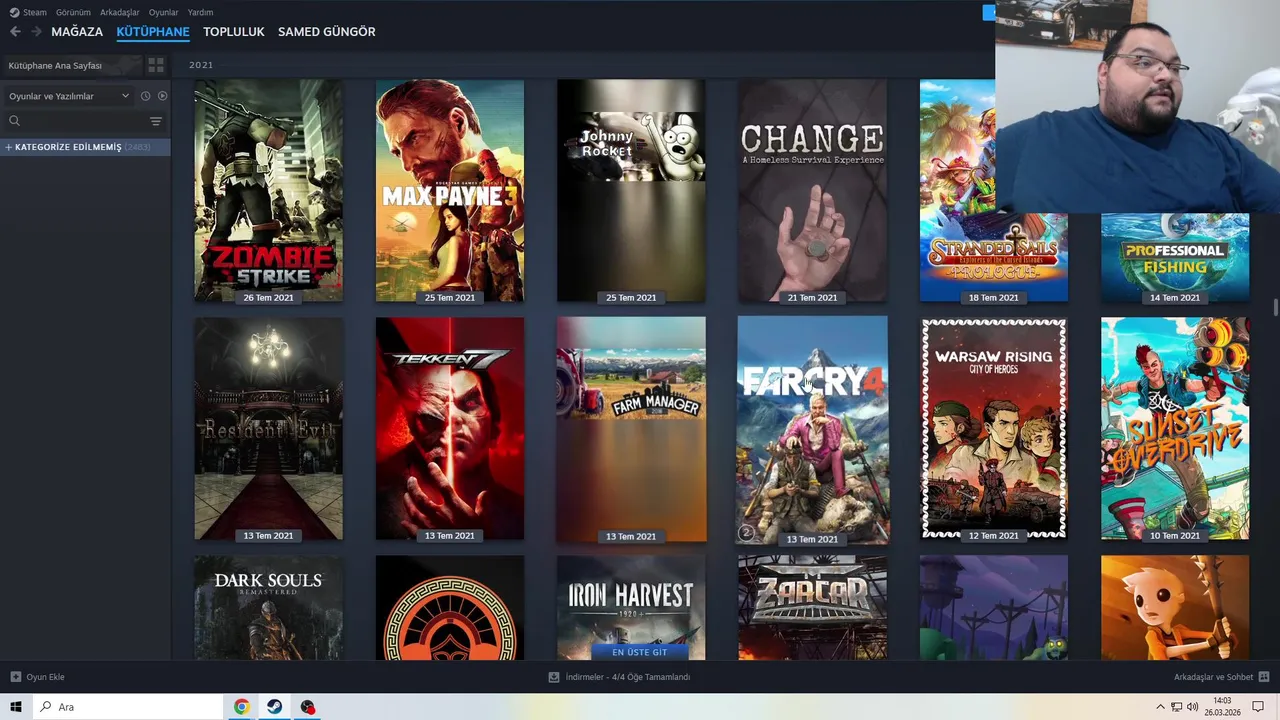
Task: Open CHANGE Homeless Survival cover
Action: 812,191
